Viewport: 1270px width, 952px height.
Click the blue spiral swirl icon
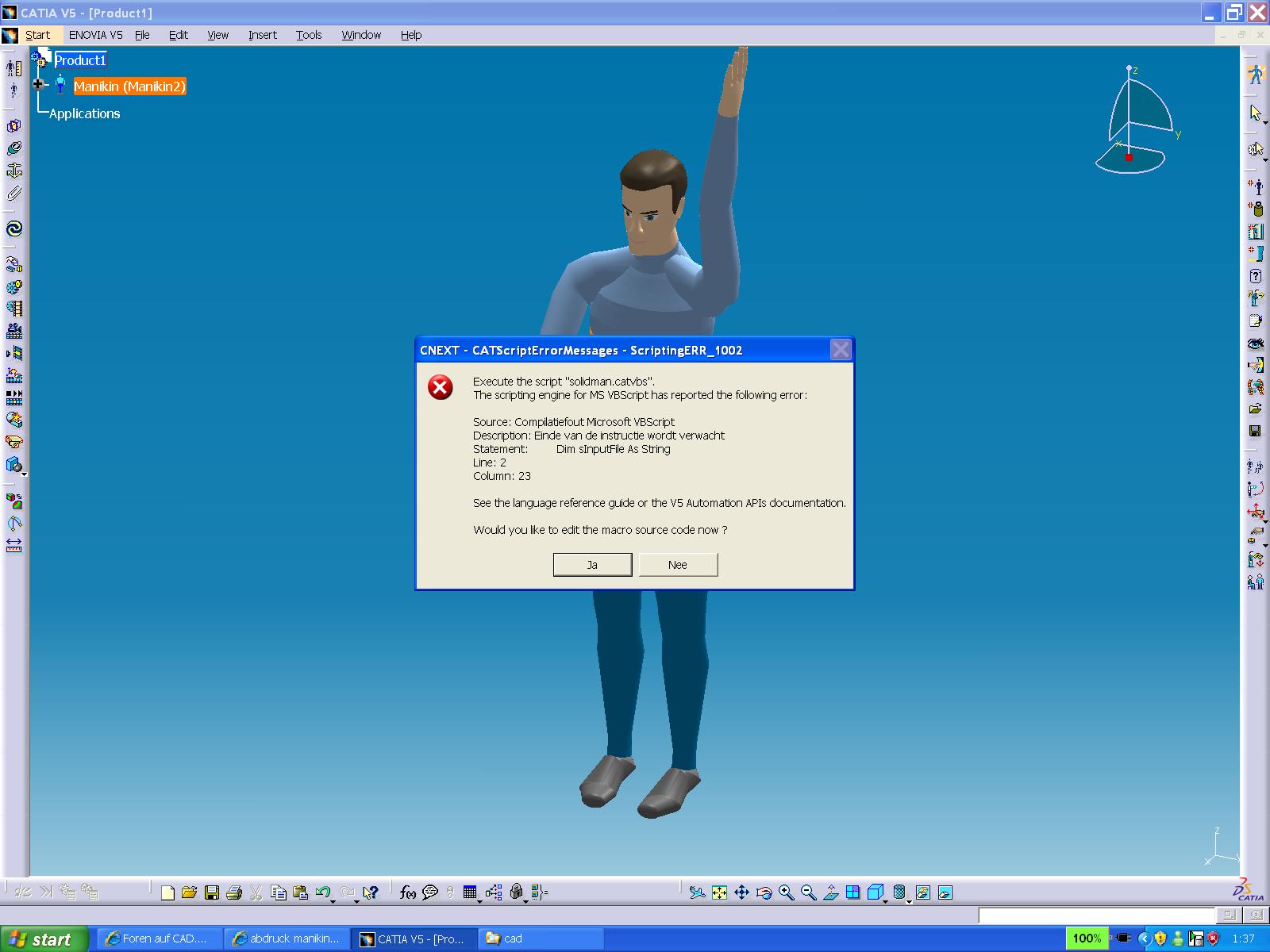[13, 228]
